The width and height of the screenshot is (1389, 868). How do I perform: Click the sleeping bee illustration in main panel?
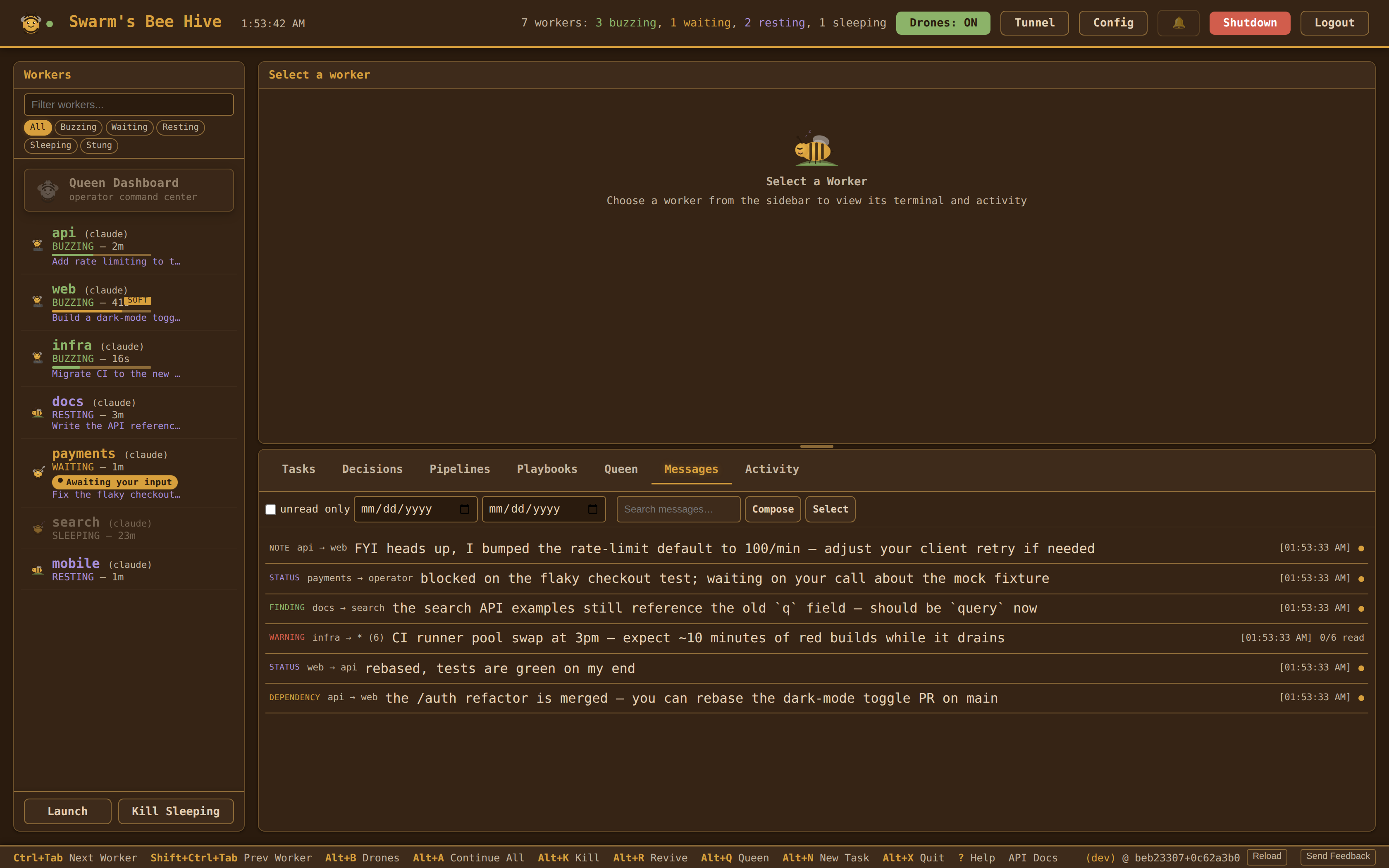816,148
